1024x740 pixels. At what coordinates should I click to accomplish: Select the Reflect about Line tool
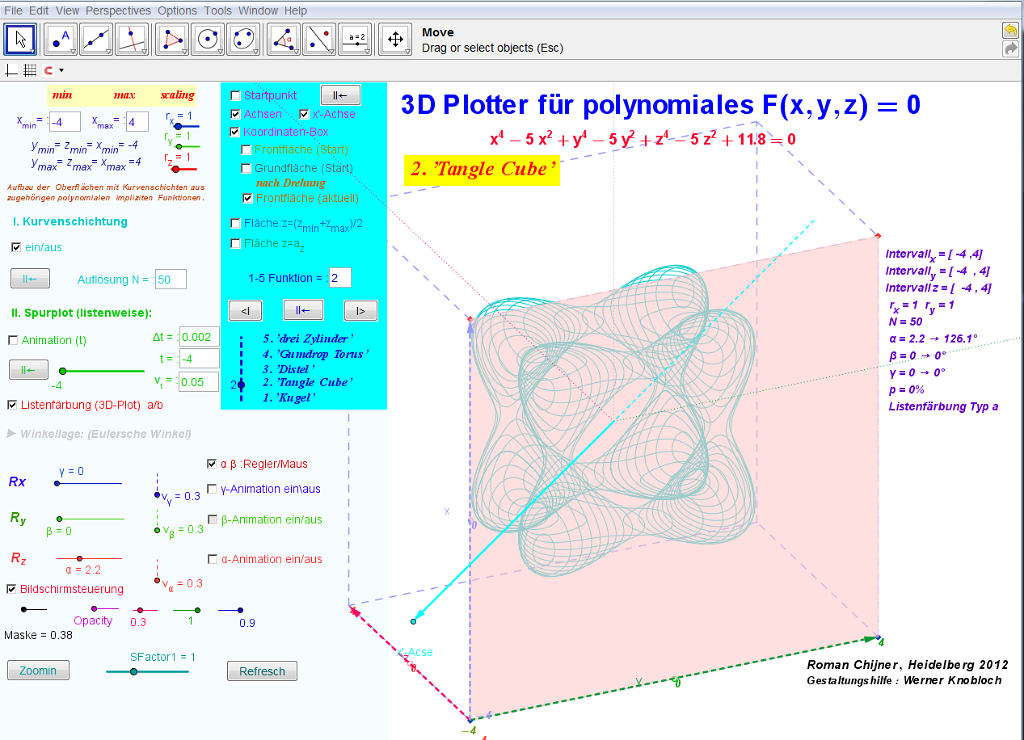coord(319,39)
